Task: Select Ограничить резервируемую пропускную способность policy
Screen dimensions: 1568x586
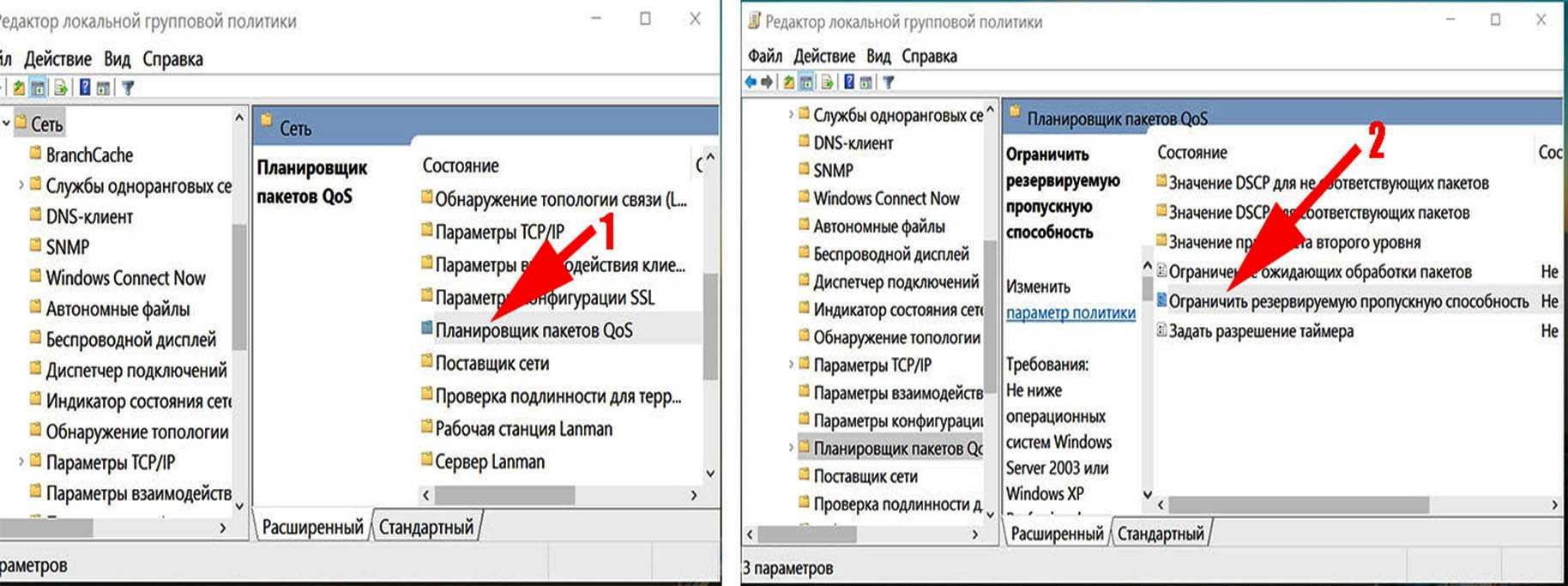Action: [x=1348, y=302]
